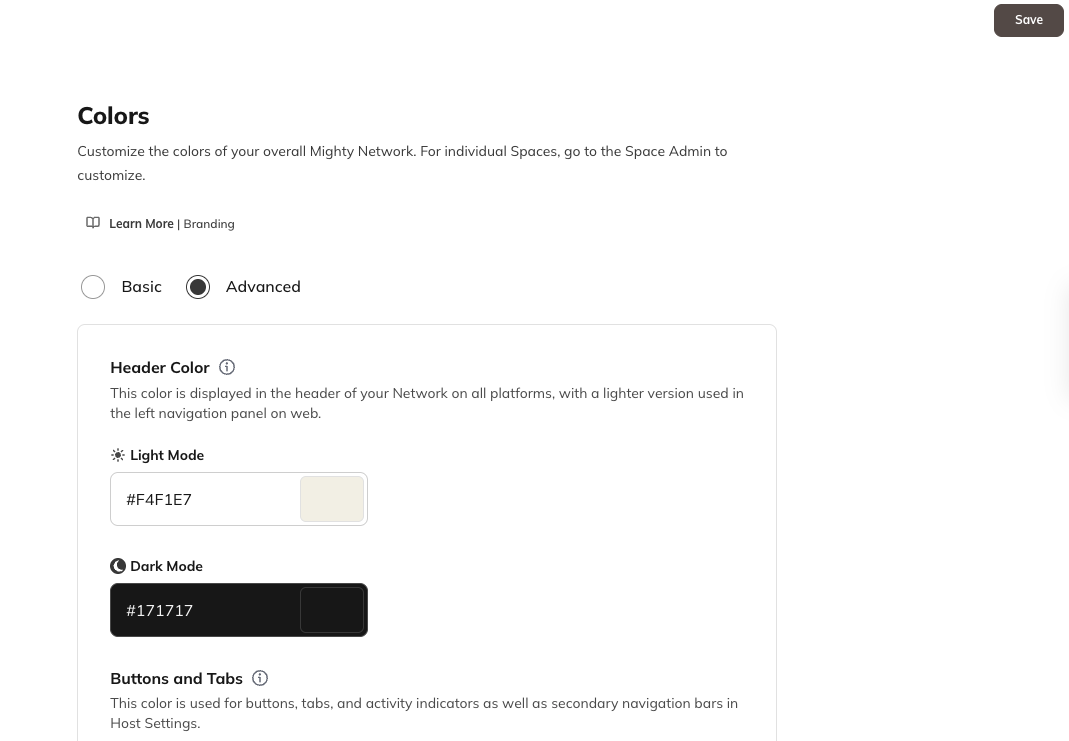1069x741 pixels.
Task: Focus the Dark Mode hex field #171717
Action: pyautogui.click(x=205, y=610)
